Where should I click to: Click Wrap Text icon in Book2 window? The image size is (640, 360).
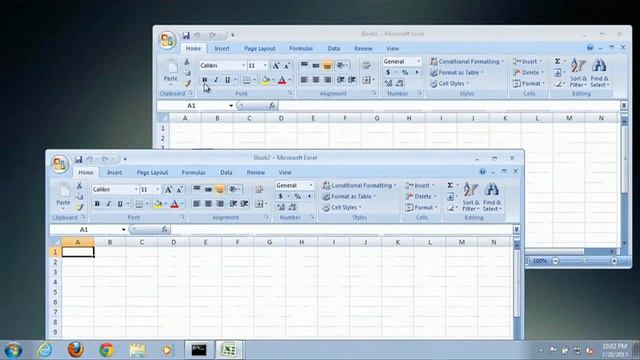pos(259,189)
